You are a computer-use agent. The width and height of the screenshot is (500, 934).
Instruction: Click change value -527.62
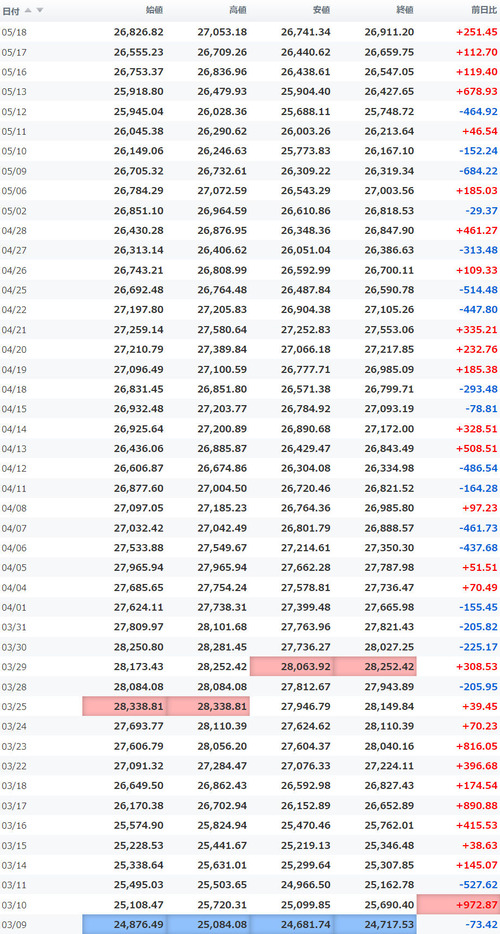(479, 885)
